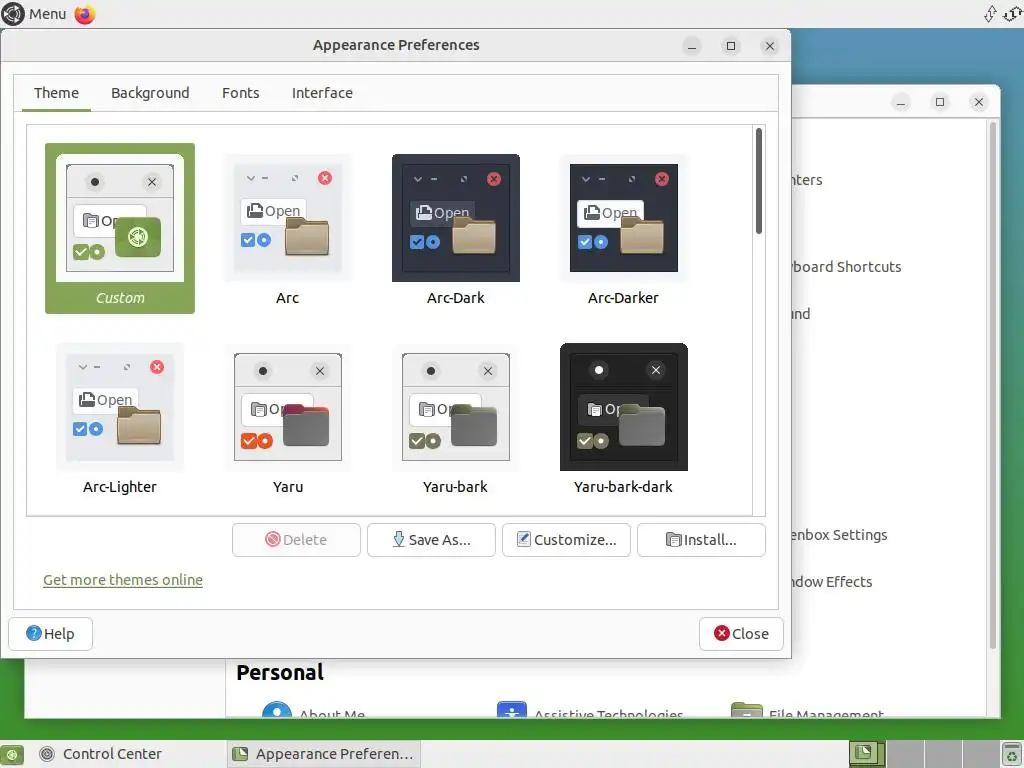Choose the Arc-Lighter theme preview
Image resolution: width=1024 pixels, height=768 pixels.
click(120, 417)
